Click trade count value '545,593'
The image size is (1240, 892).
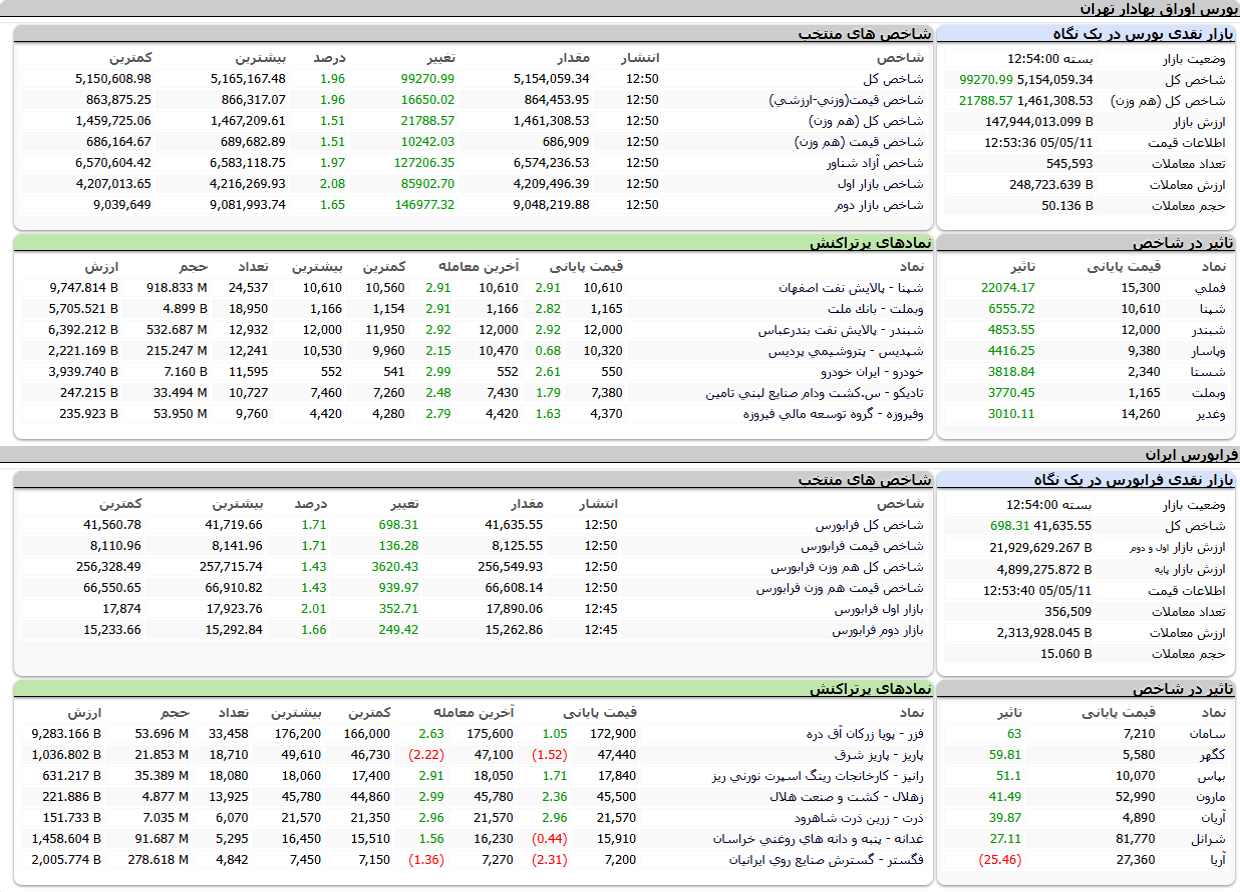[x=1069, y=164]
